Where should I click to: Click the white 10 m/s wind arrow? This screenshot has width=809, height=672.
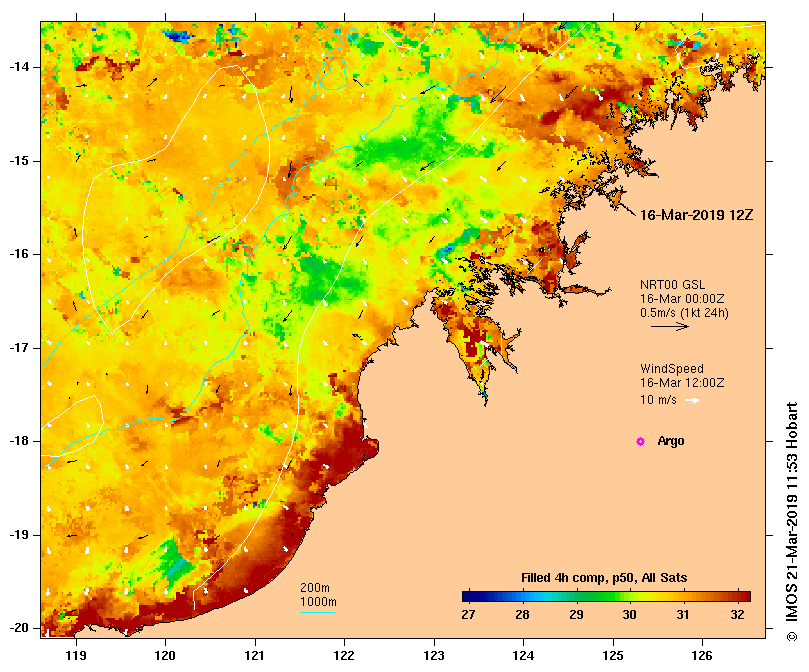[692, 400]
